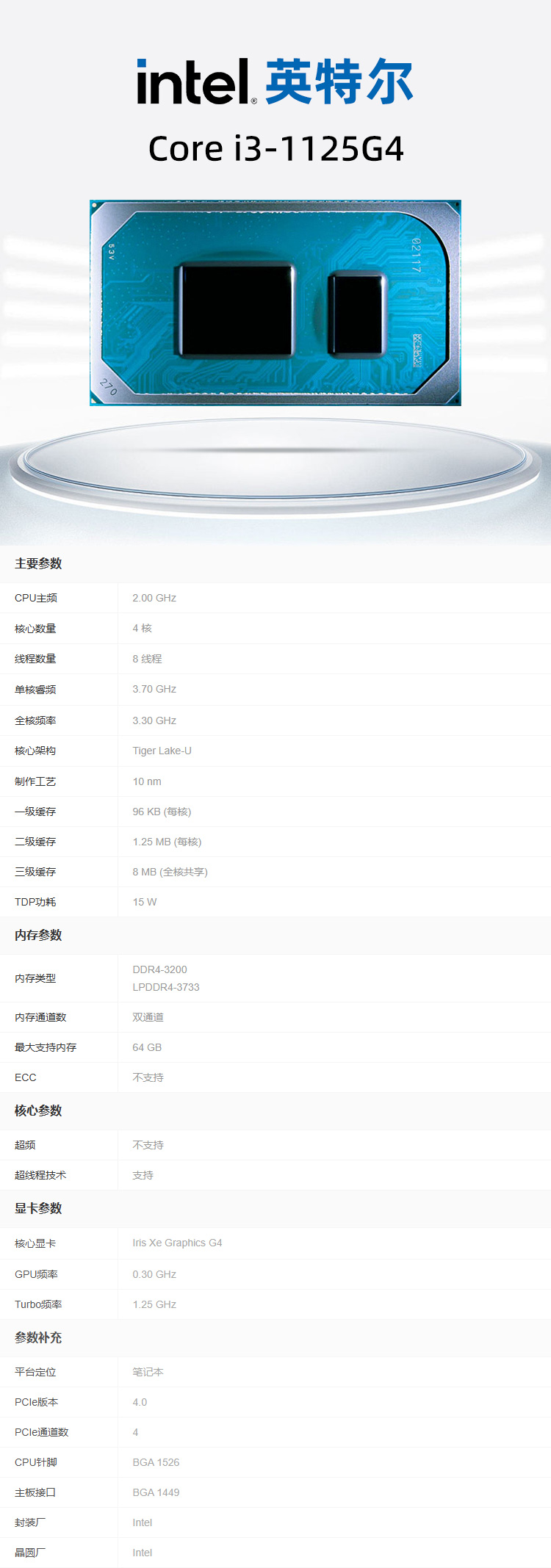Click the 内存类型 row label
The image size is (551, 1568).
pos(35,978)
